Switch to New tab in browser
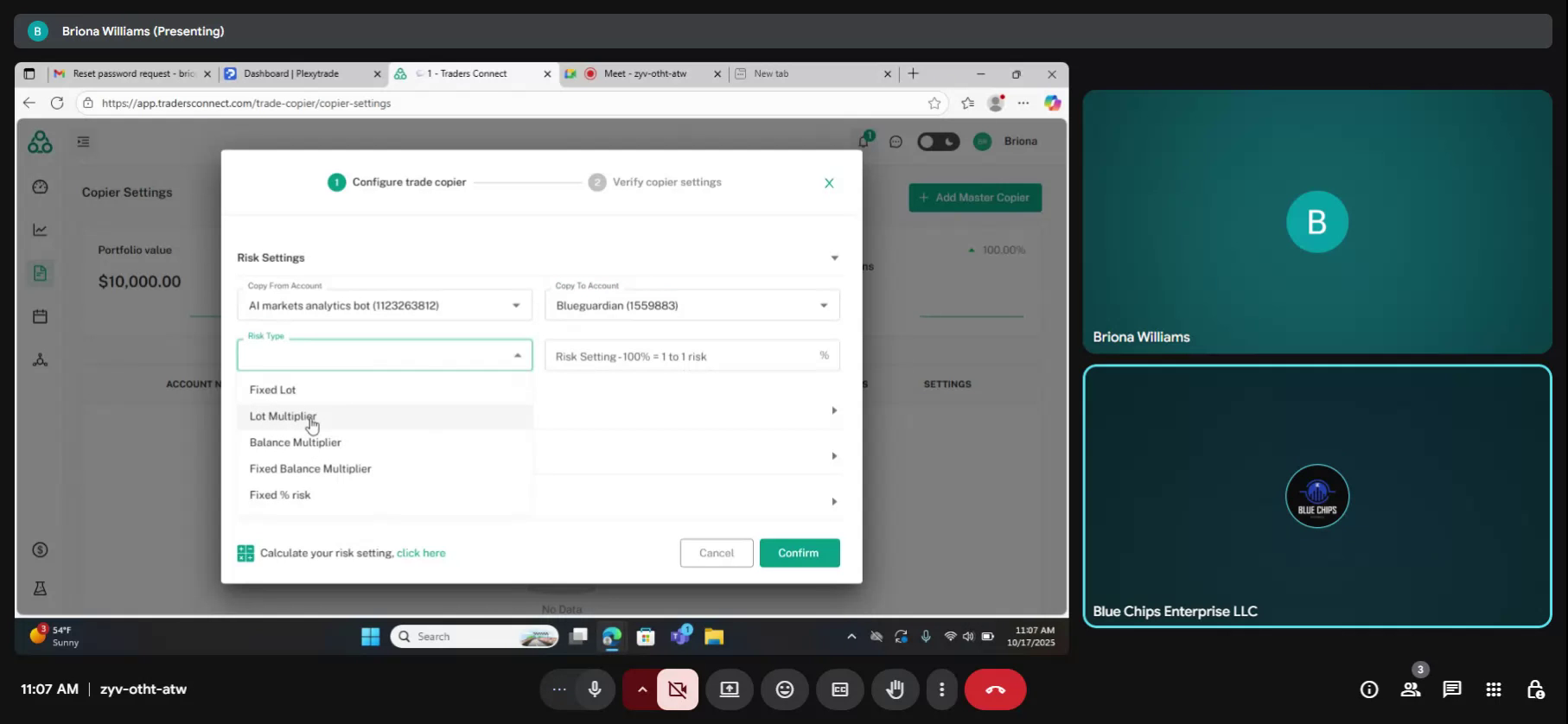The height and width of the screenshot is (724, 1568). (x=813, y=73)
